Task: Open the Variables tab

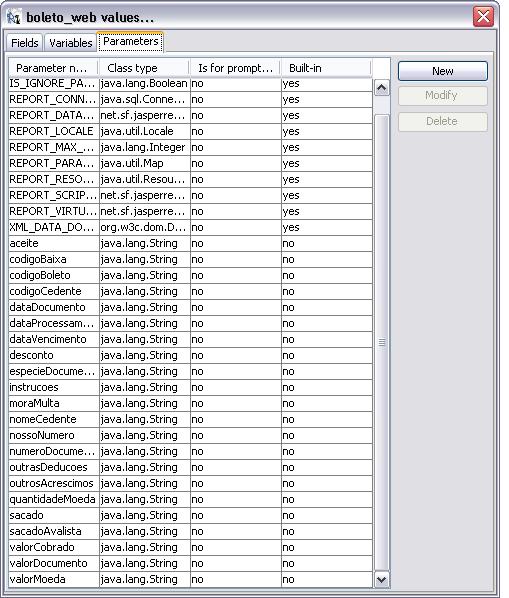Action: click(x=71, y=43)
